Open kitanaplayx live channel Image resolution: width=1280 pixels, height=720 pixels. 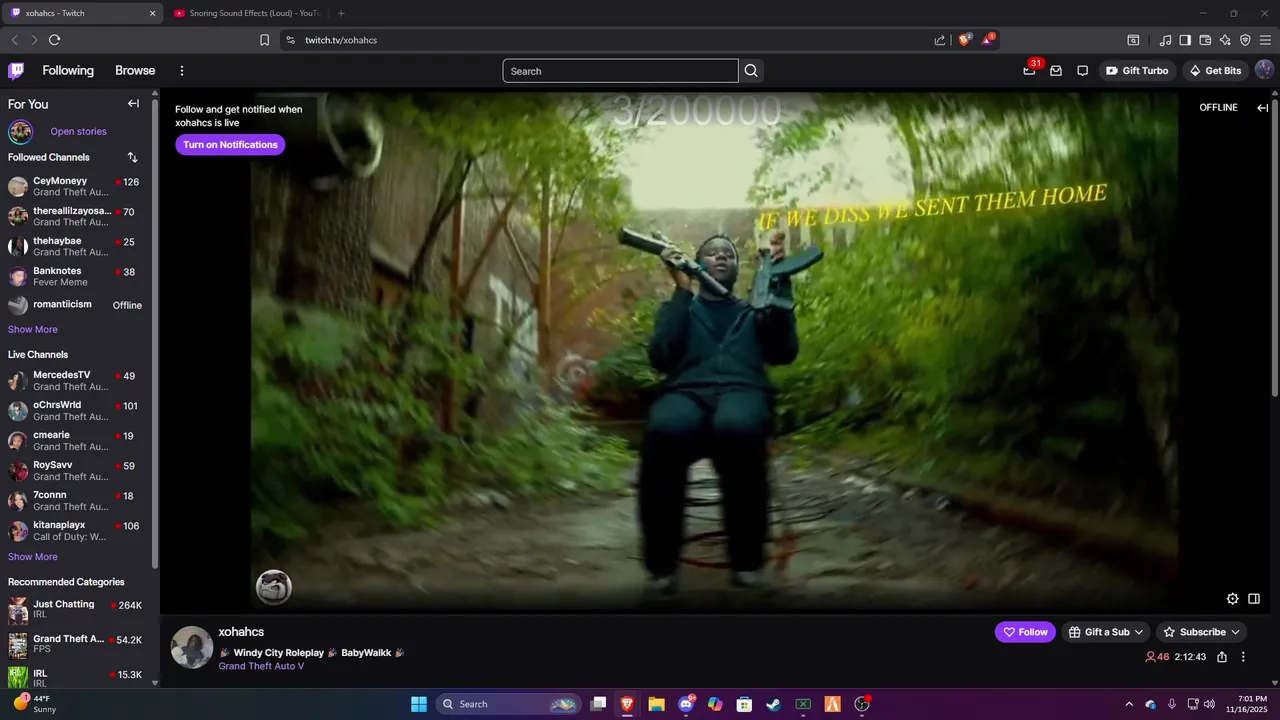[x=75, y=531]
